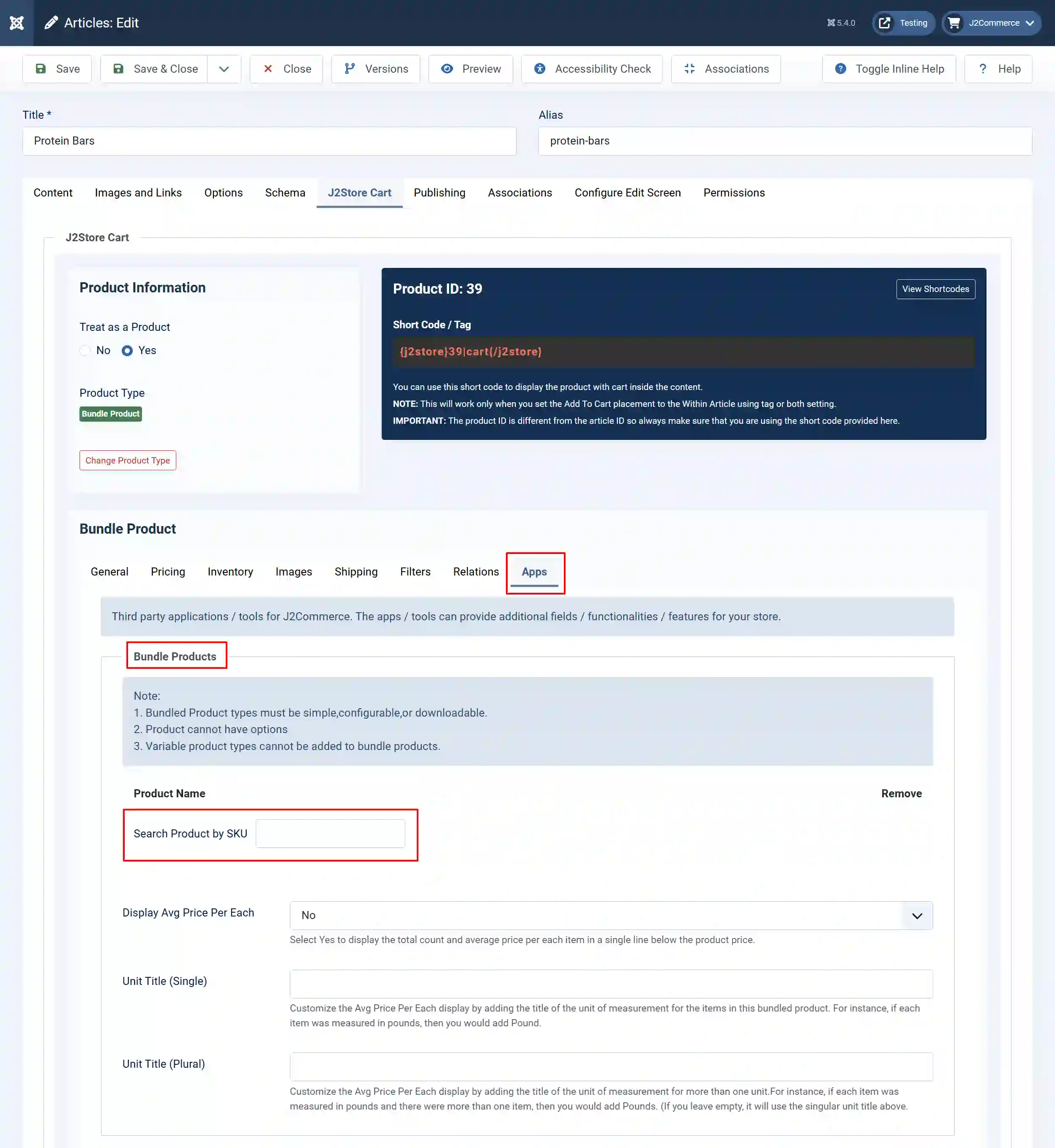This screenshot has width=1055, height=1148.
Task: Go to the bundle Relations tab
Action: click(x=476, y=572)
